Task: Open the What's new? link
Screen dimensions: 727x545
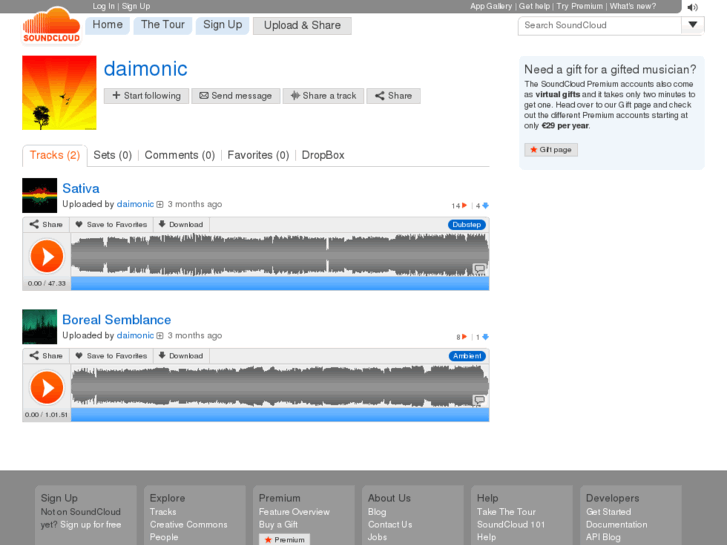Action: (633, 6)
